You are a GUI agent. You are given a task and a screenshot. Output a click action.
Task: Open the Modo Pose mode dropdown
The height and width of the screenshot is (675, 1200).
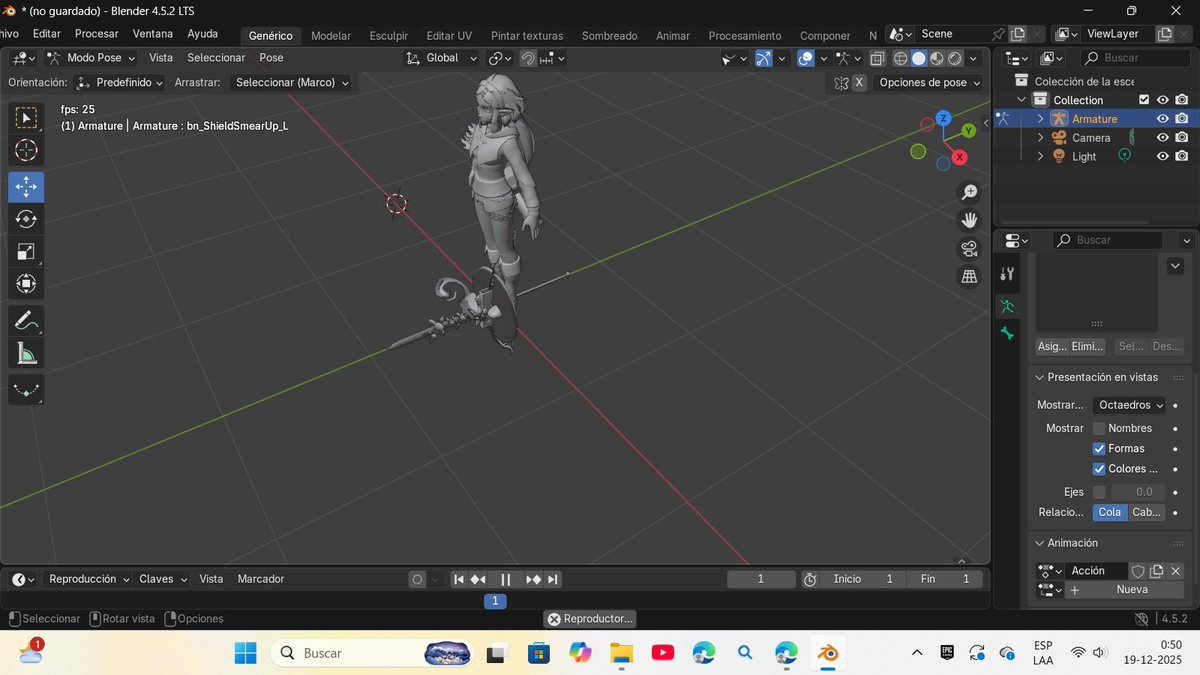pos(91,58)
